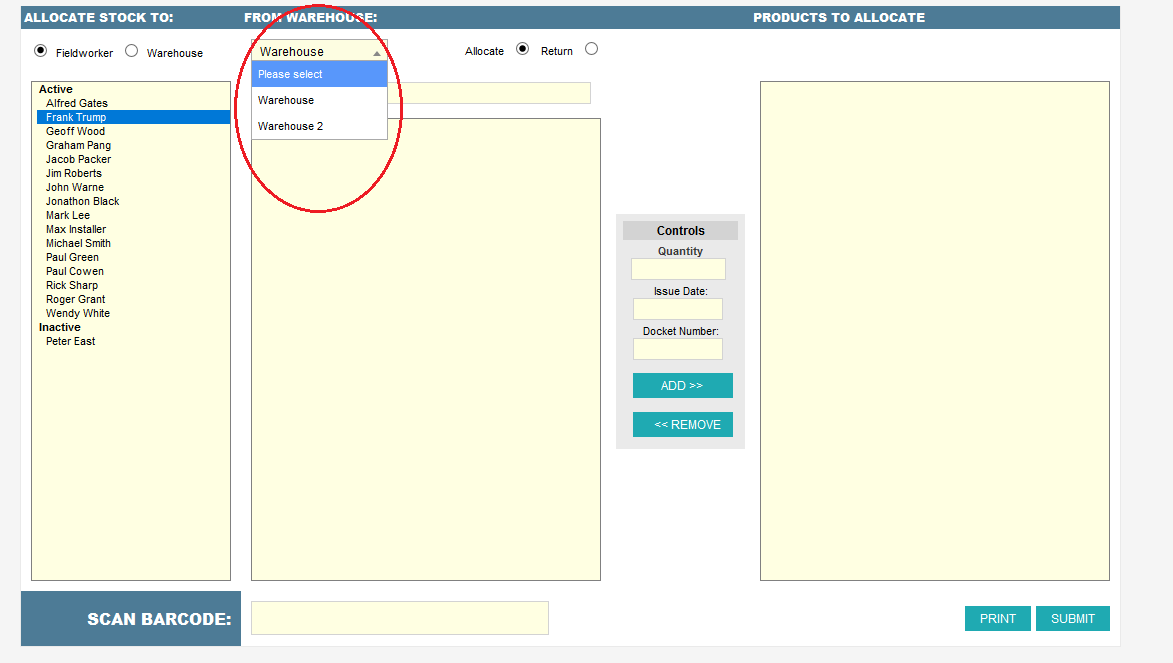This screenshot has width=1173, height=663.
Task: Focus the Quantity input field
Action: 678,269
